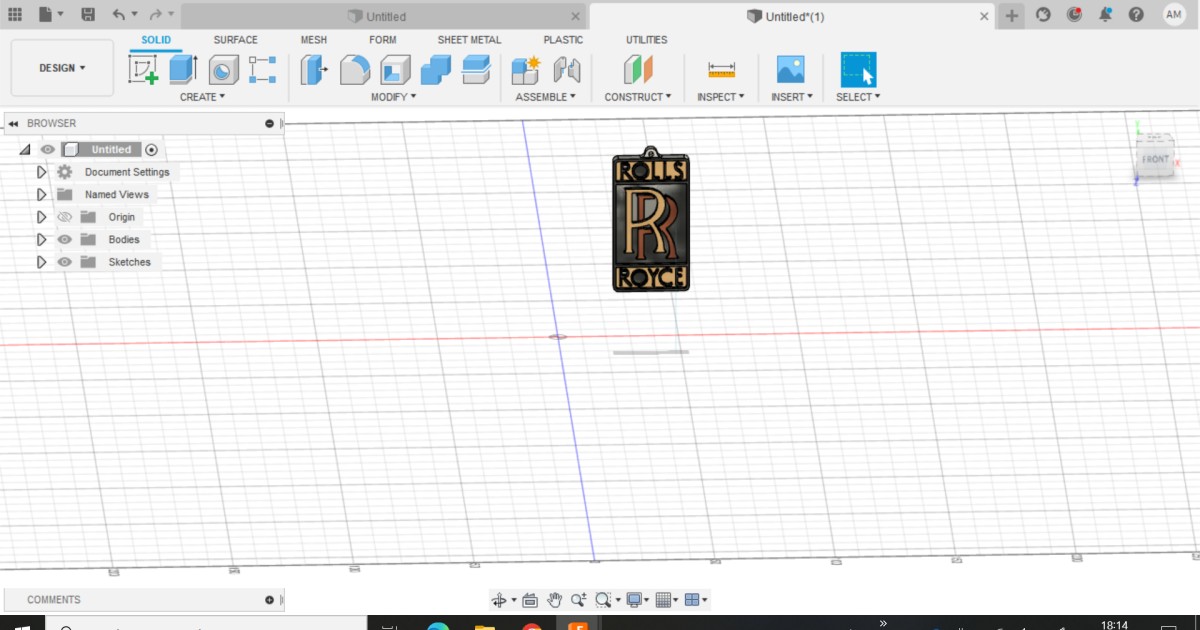Select the Create Sketch tool
Screen dimensions: 1200x630
143,69
